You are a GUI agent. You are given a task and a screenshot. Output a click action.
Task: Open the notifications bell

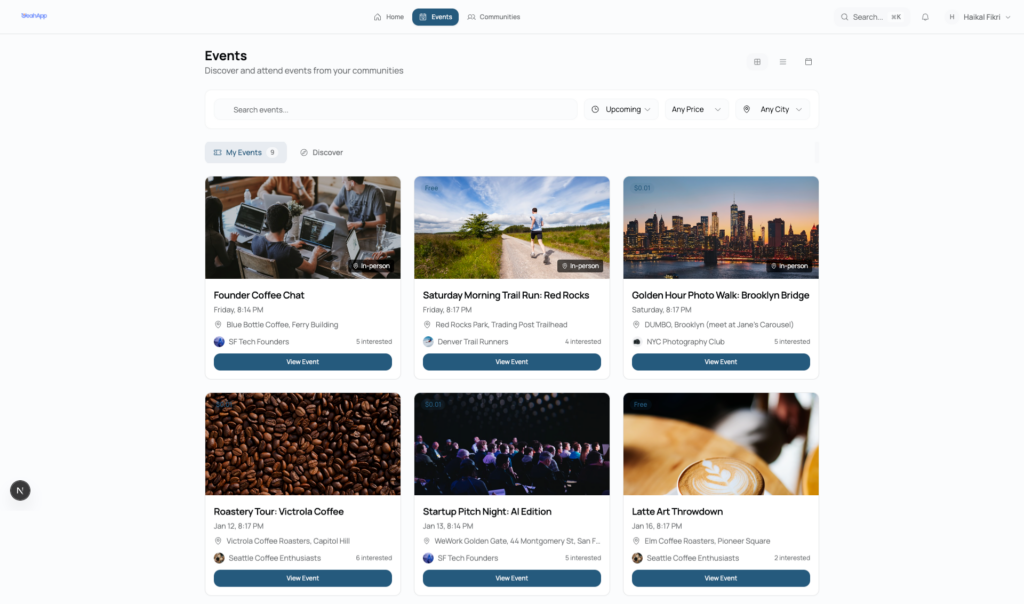coord(925,17)
